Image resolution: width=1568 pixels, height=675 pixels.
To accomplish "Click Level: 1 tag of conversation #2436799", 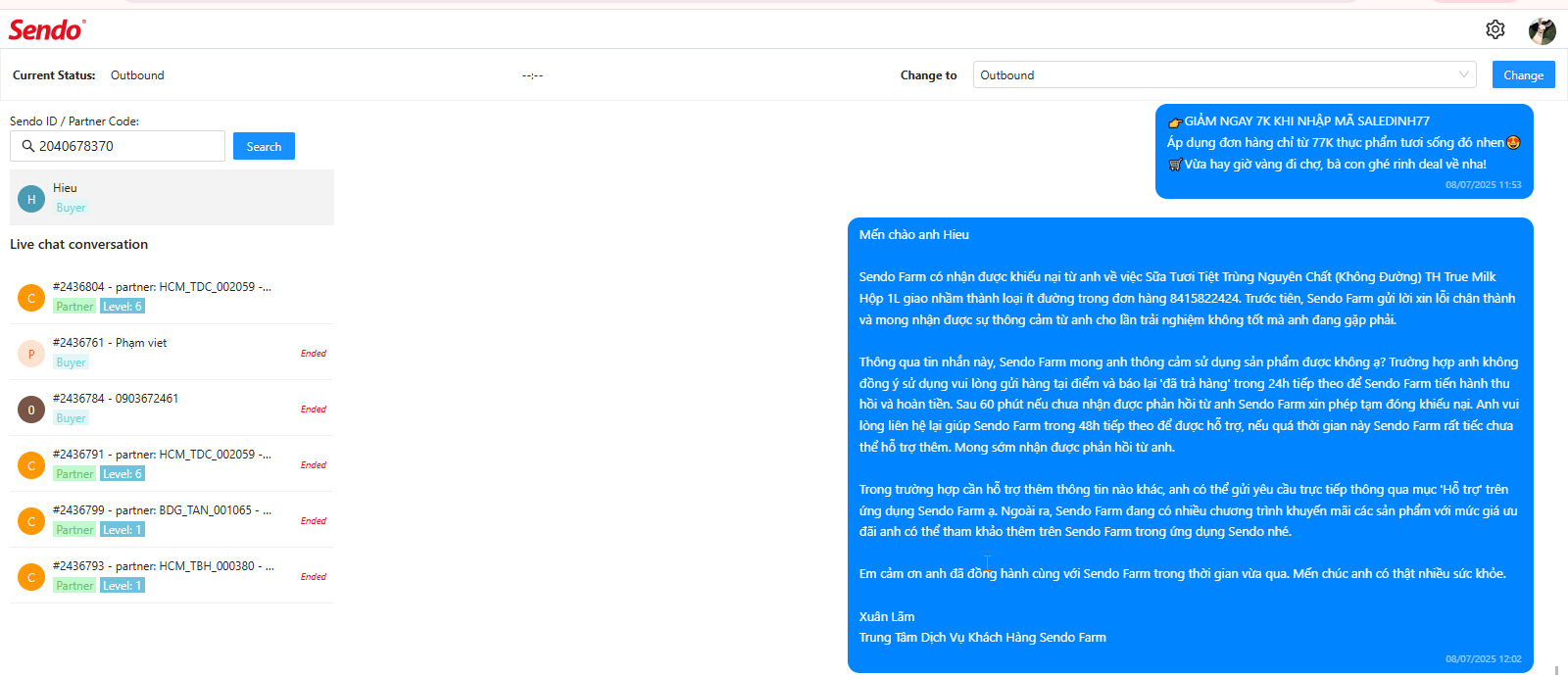I will tap(122, 530).
